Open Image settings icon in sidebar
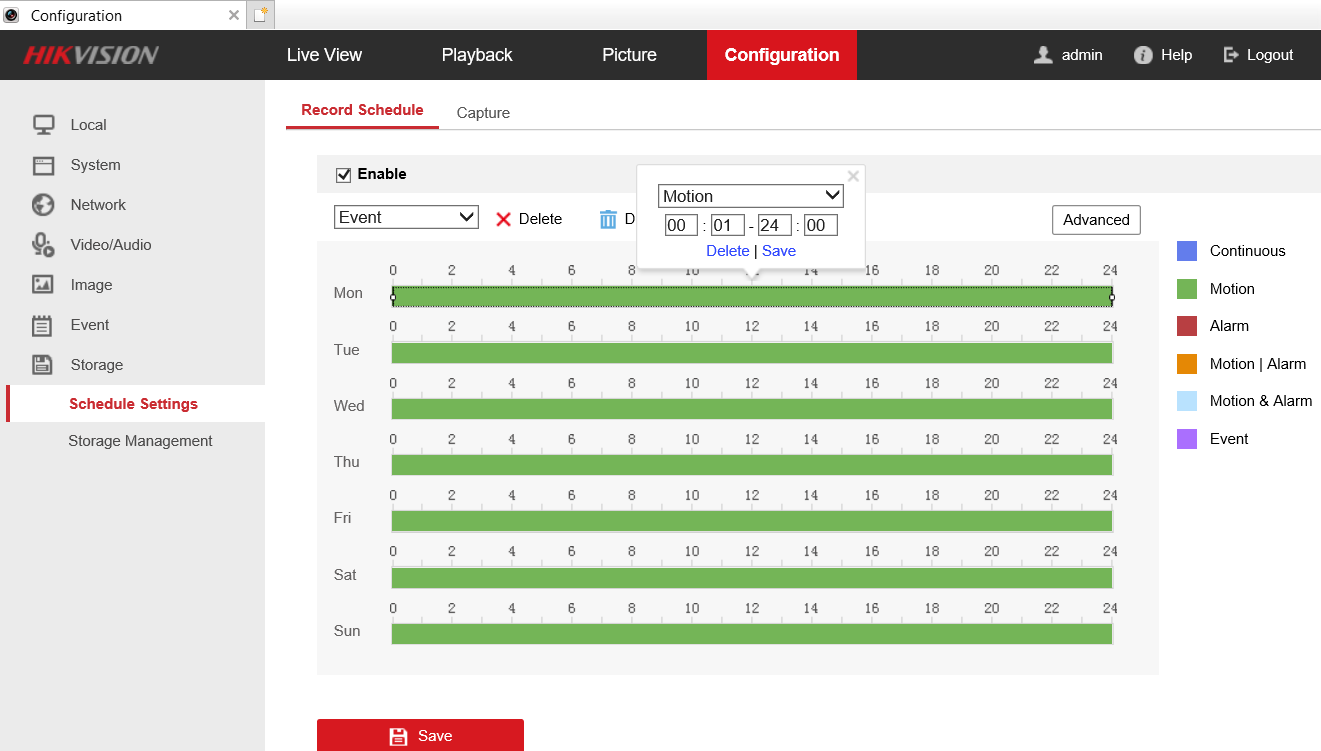The height and width of the screenshot is (751, 1321). [43, 285]
